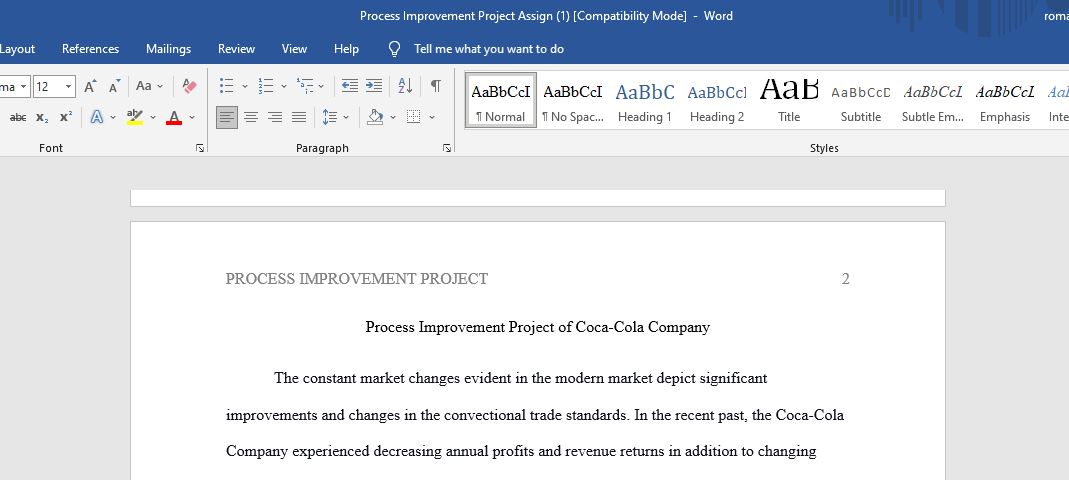1069x480 pixels.
Task: Expand numbering library dropdown arrow
Action: click(x=284, y=87)
